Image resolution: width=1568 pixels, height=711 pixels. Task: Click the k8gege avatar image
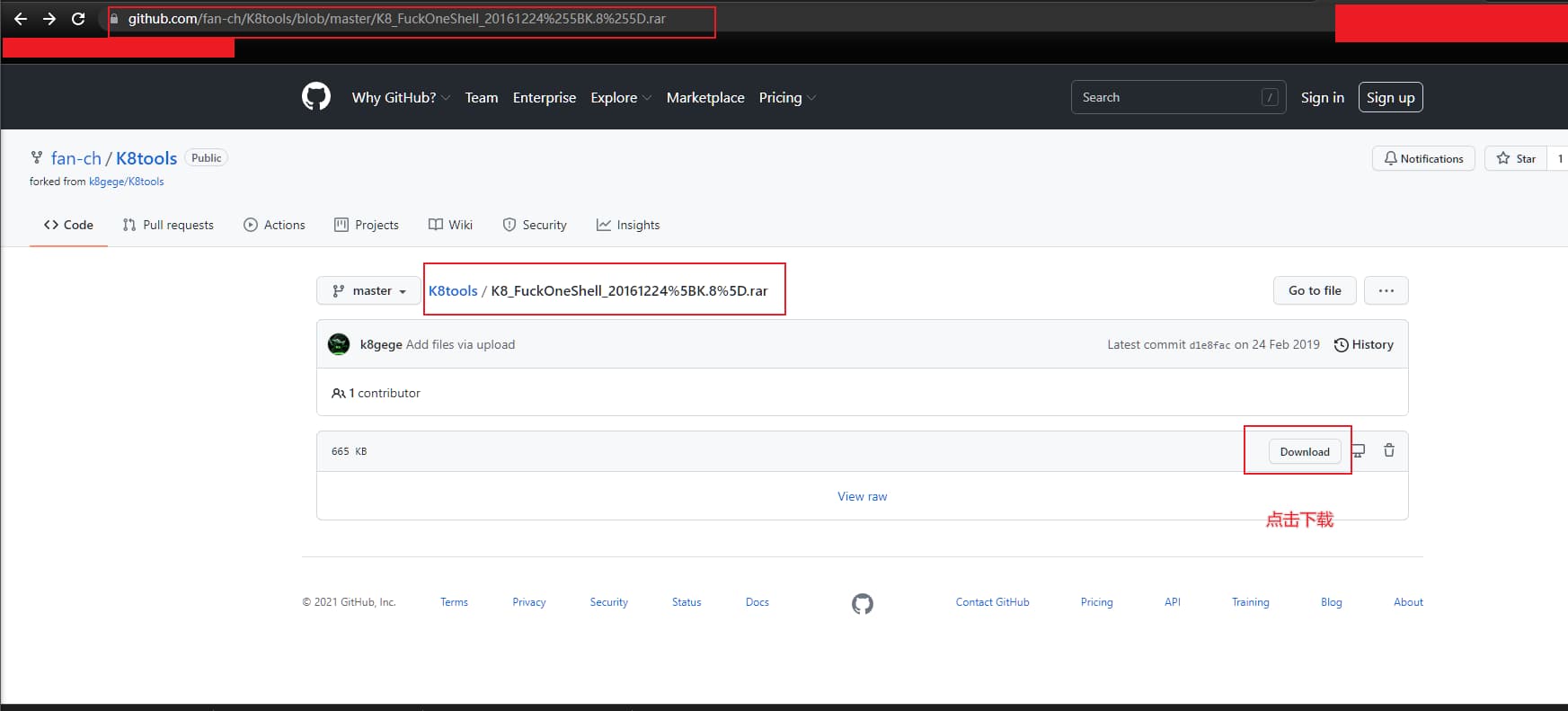339,344
